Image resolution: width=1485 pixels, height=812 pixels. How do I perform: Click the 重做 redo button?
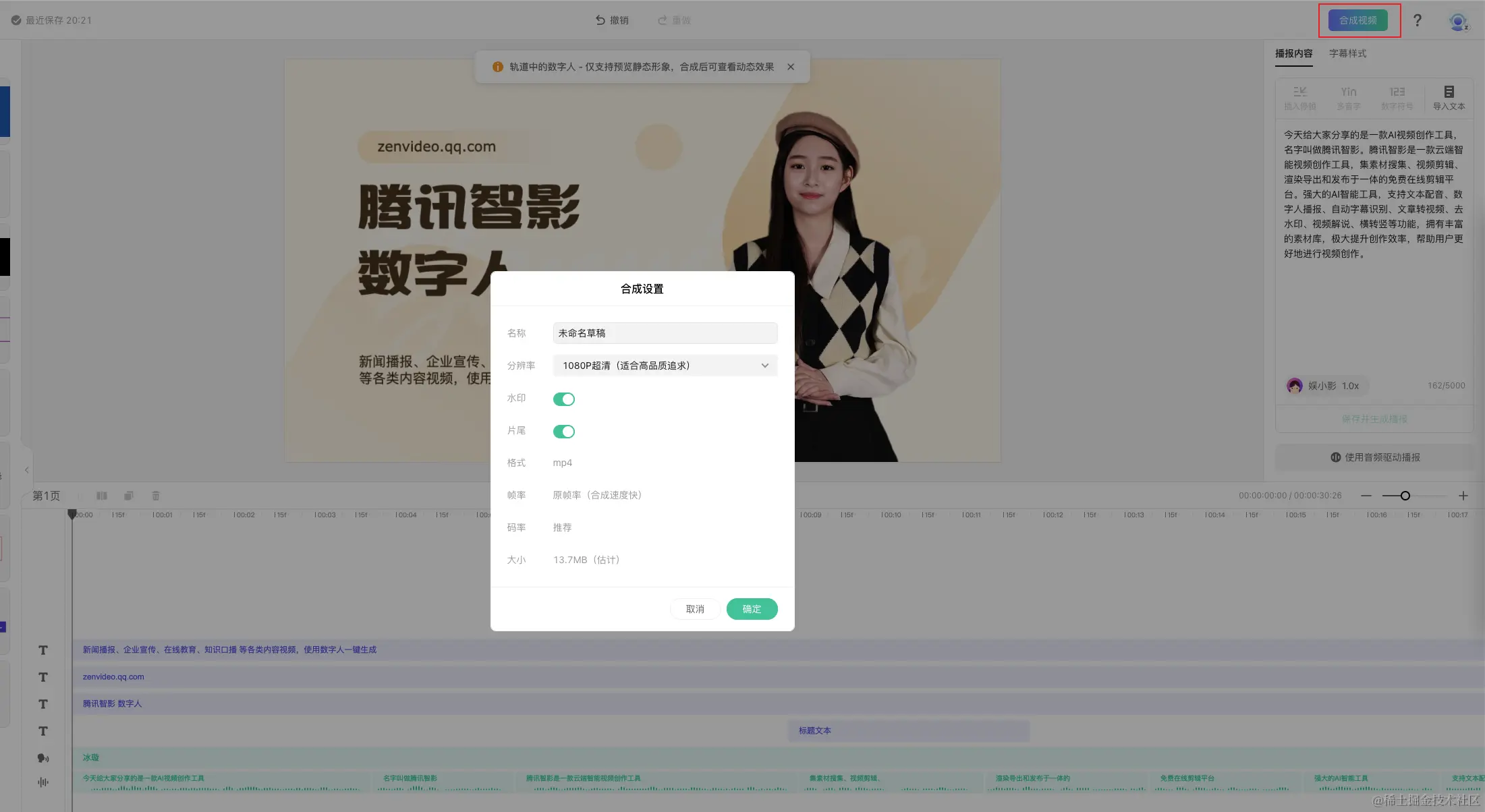click(674, 20)
